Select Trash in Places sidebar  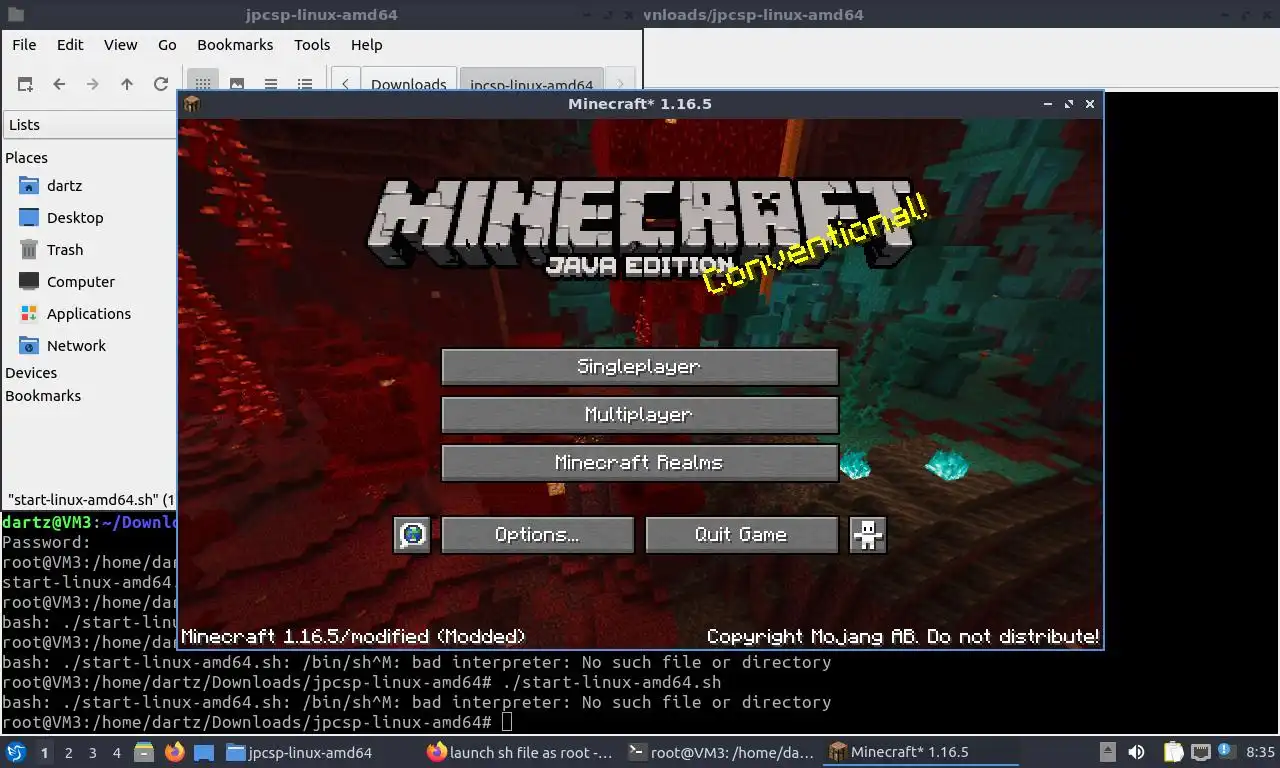pyautogui.click(x=65, y=250)
